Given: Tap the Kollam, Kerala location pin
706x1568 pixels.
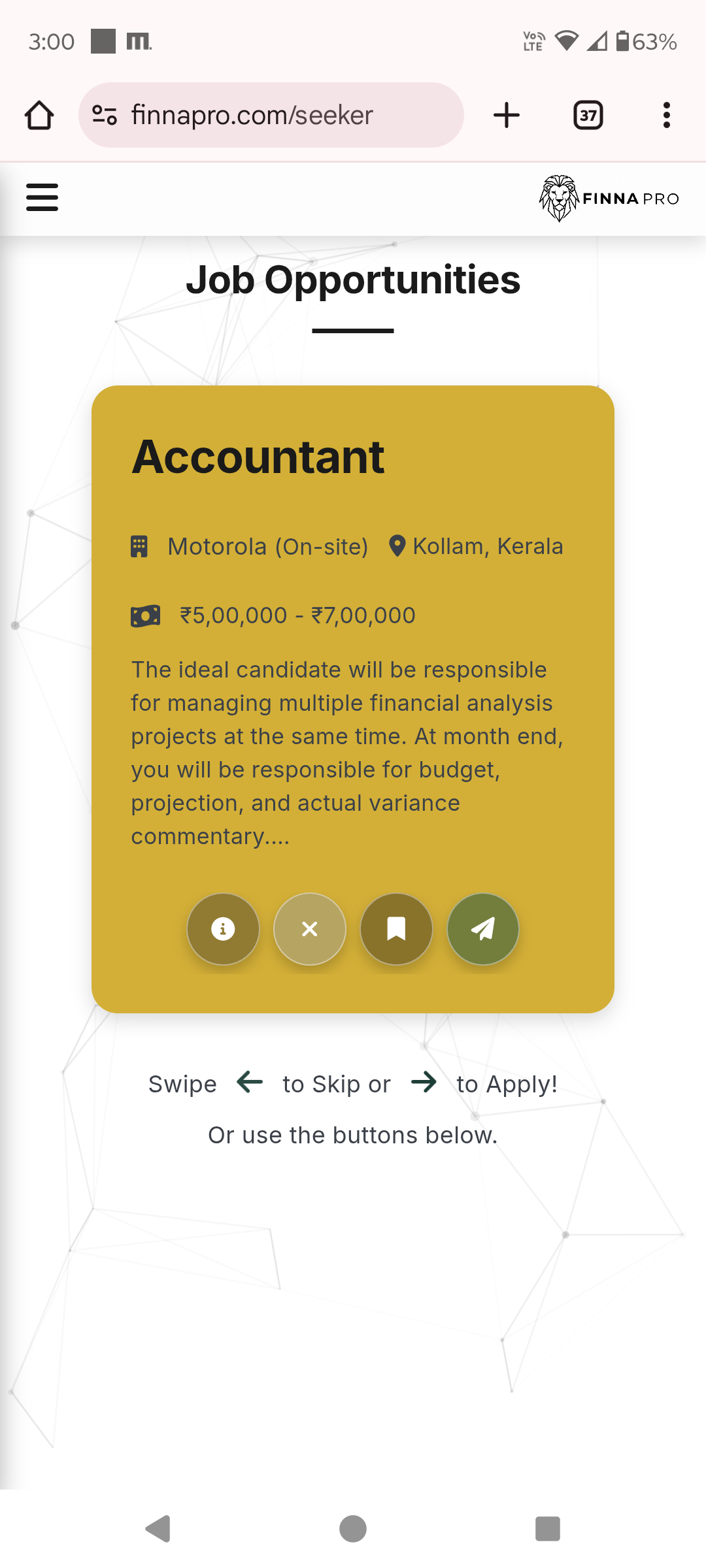Looking at the screenshot, I should tap(397, 546).
